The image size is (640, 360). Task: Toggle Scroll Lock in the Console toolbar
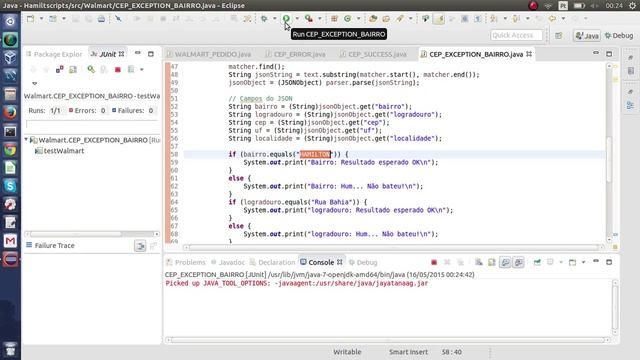pyautogui.click(x=492, y=262)
